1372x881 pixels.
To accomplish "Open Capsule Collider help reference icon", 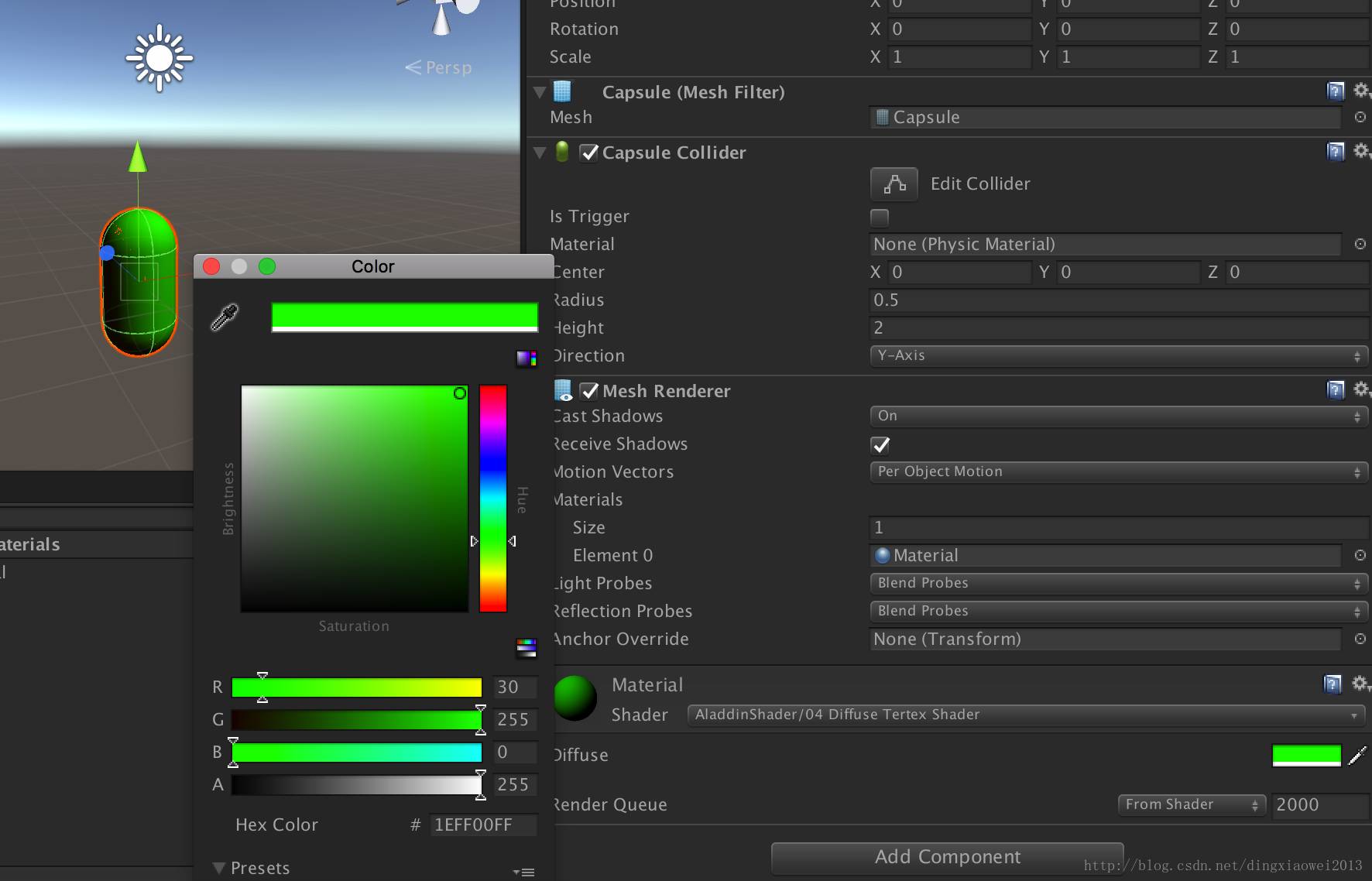I will (1336, 151).
